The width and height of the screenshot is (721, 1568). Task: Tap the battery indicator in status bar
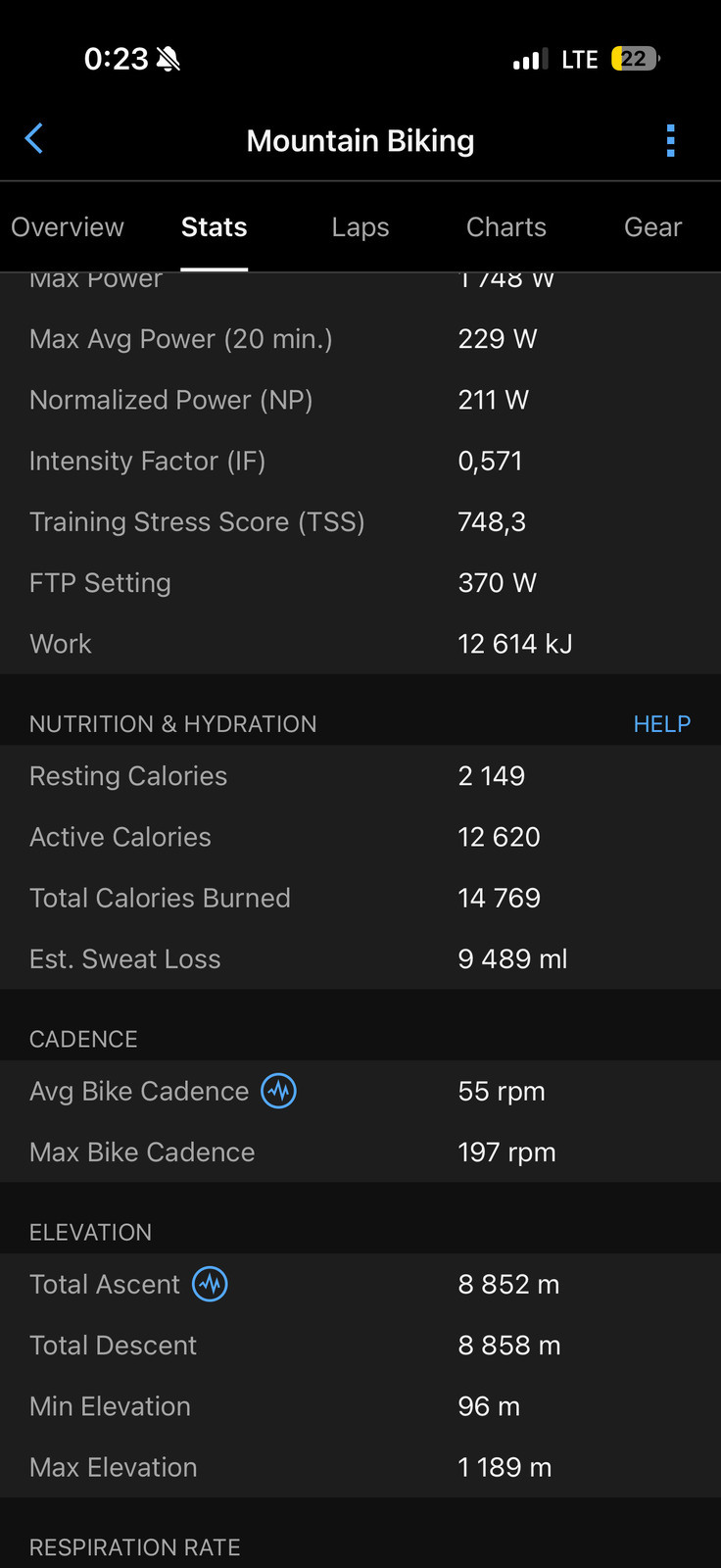coord(635,59)
